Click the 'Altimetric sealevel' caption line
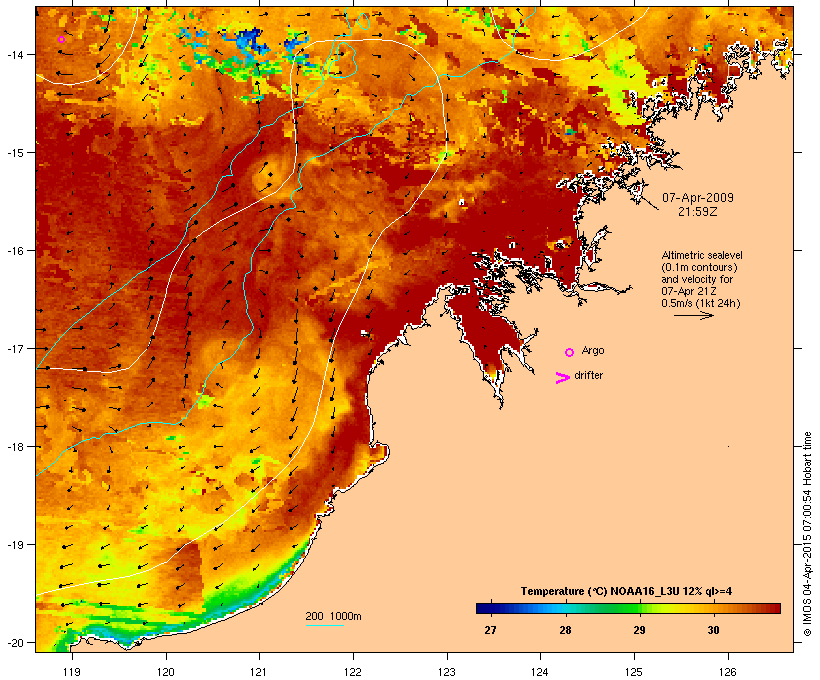 pos(702,255)
